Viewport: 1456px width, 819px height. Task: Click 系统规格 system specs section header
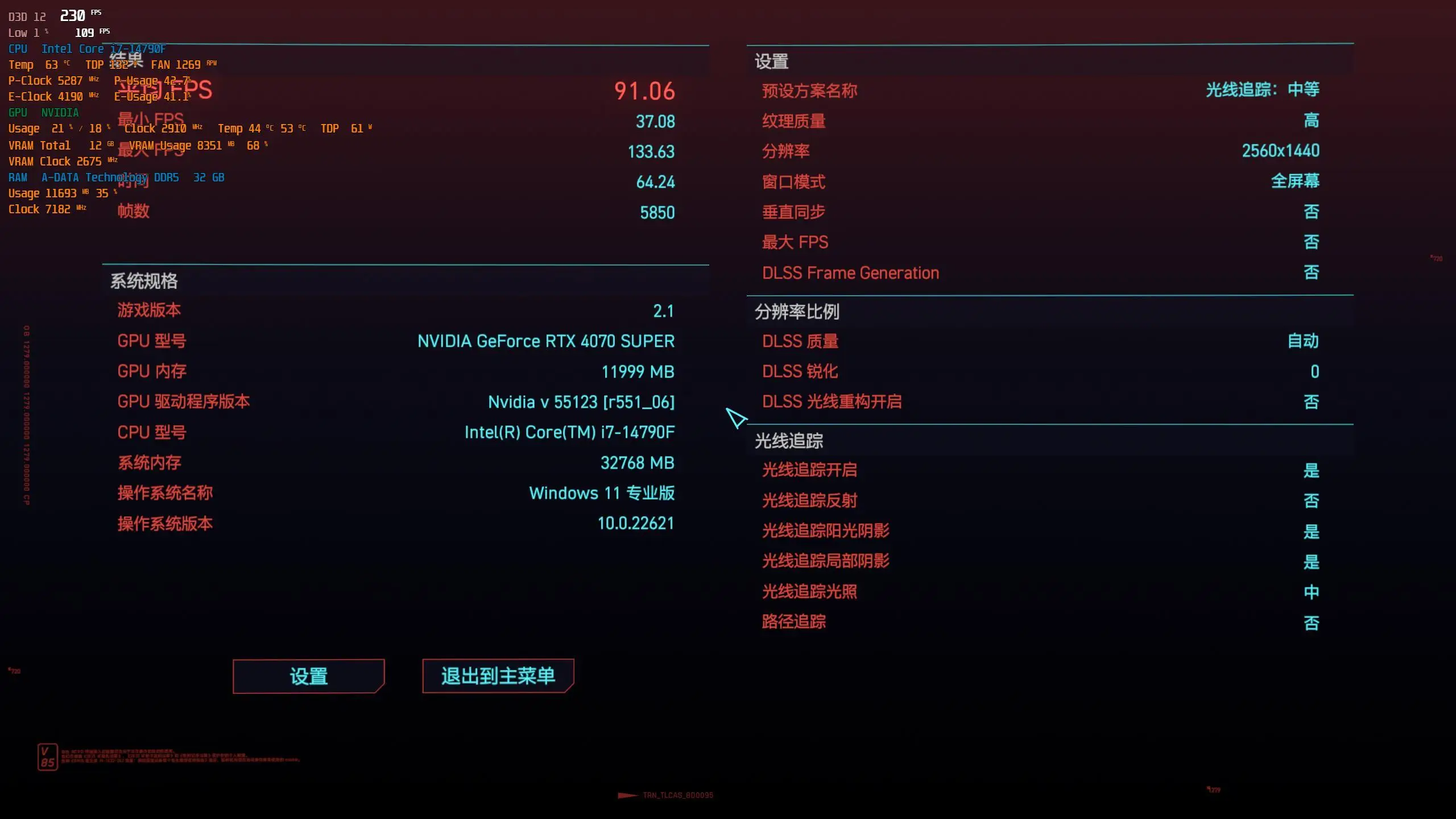143,281
